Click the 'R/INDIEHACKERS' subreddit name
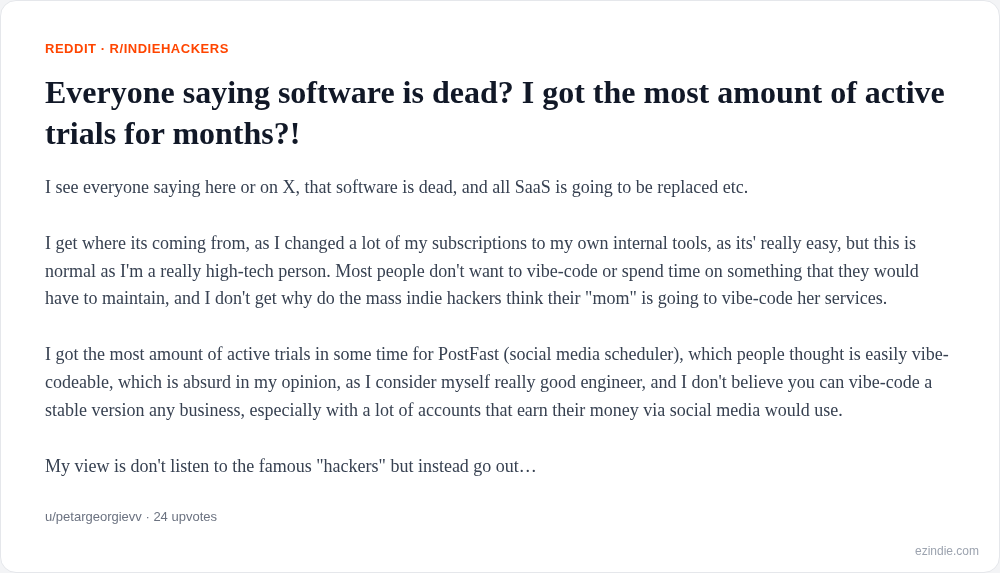 click(x=169, y=48)
